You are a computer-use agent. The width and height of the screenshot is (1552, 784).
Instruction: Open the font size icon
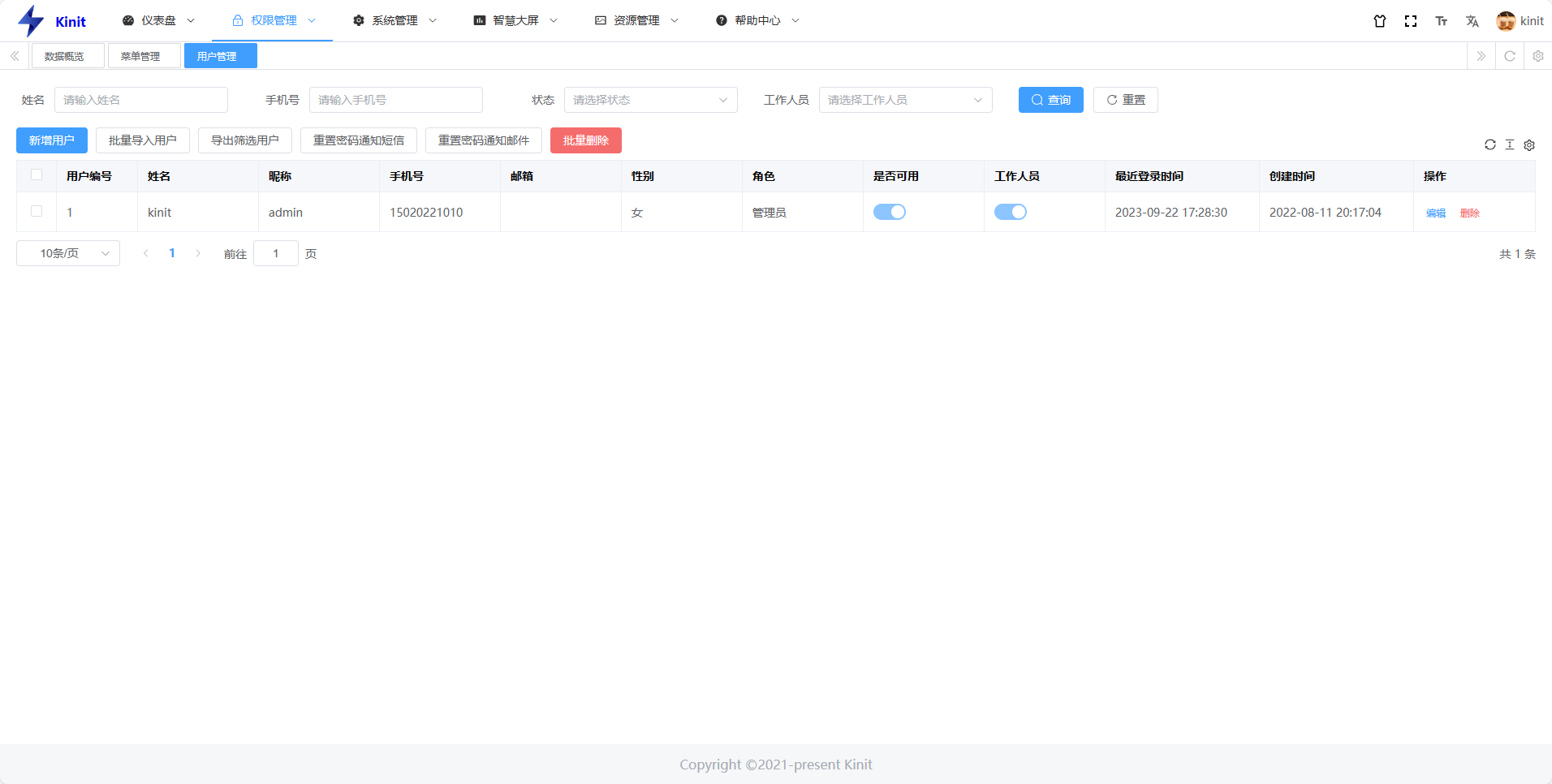tap(1442, 21)
